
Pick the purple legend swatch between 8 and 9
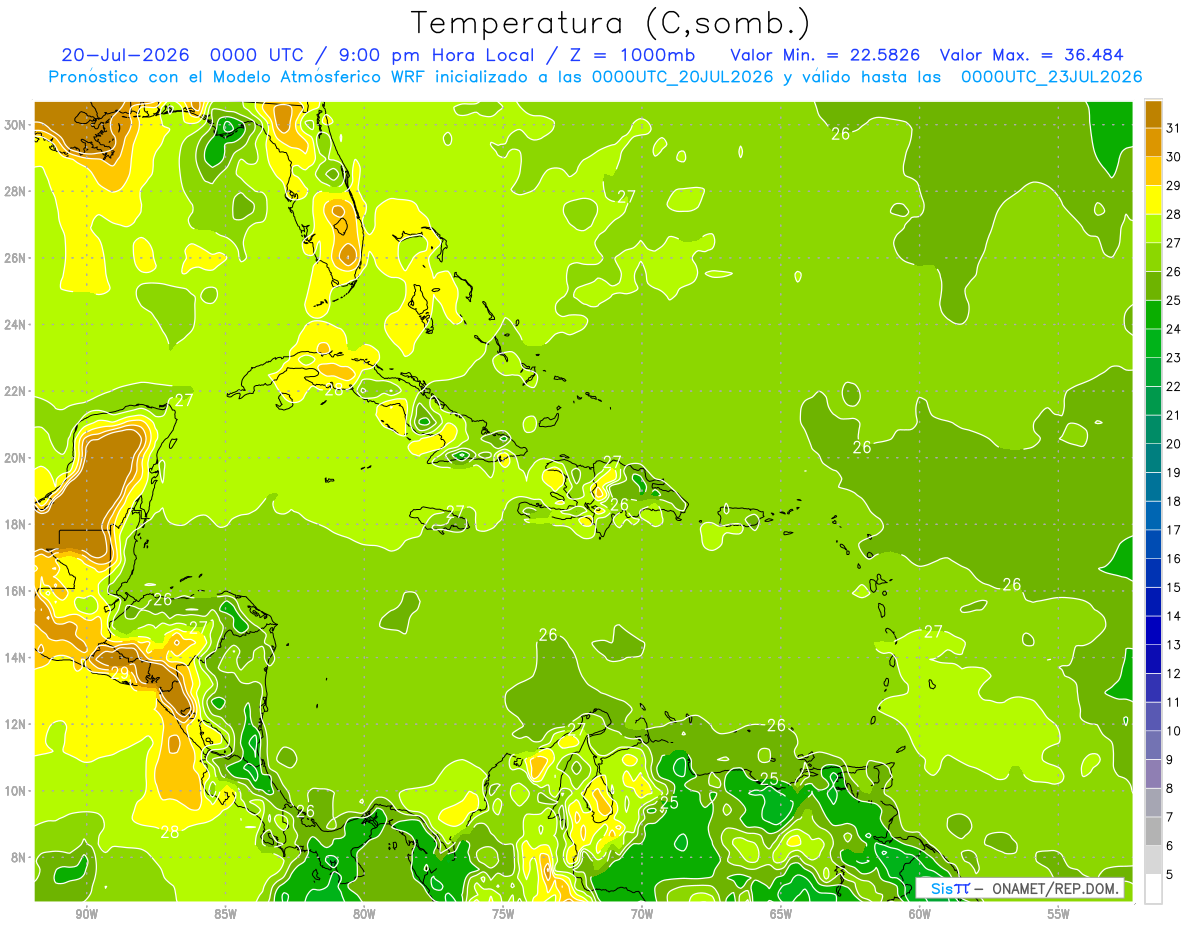point(1153,774)
